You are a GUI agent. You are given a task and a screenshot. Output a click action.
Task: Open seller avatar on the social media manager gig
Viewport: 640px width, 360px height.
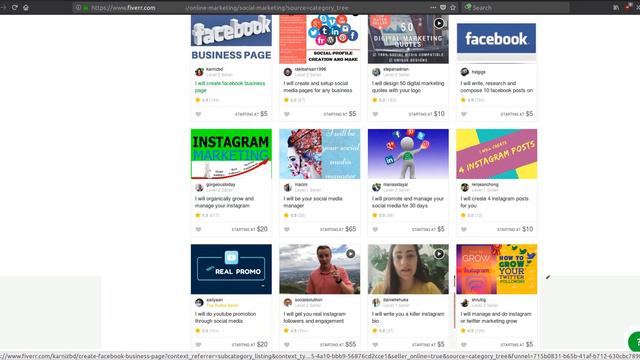tap(288, 187)
